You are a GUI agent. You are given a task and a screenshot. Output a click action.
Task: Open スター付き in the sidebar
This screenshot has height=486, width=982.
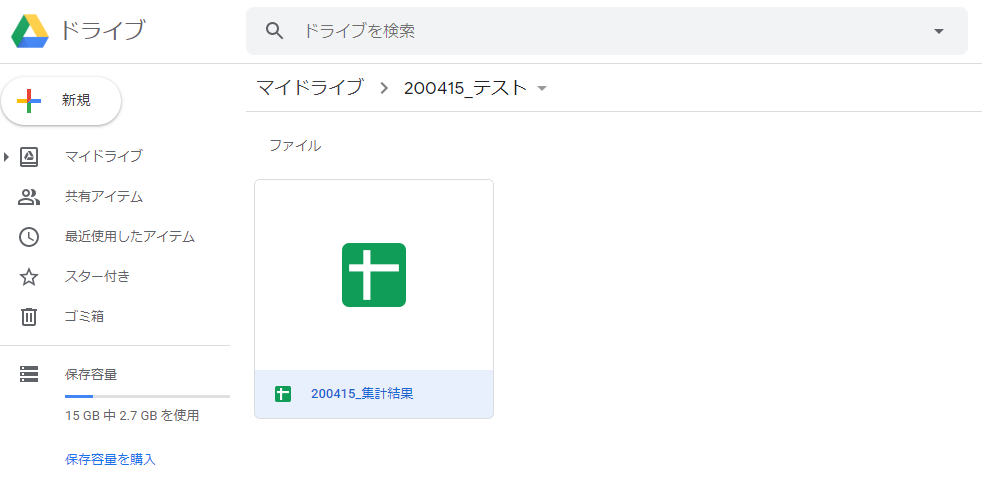coord(98,276)
